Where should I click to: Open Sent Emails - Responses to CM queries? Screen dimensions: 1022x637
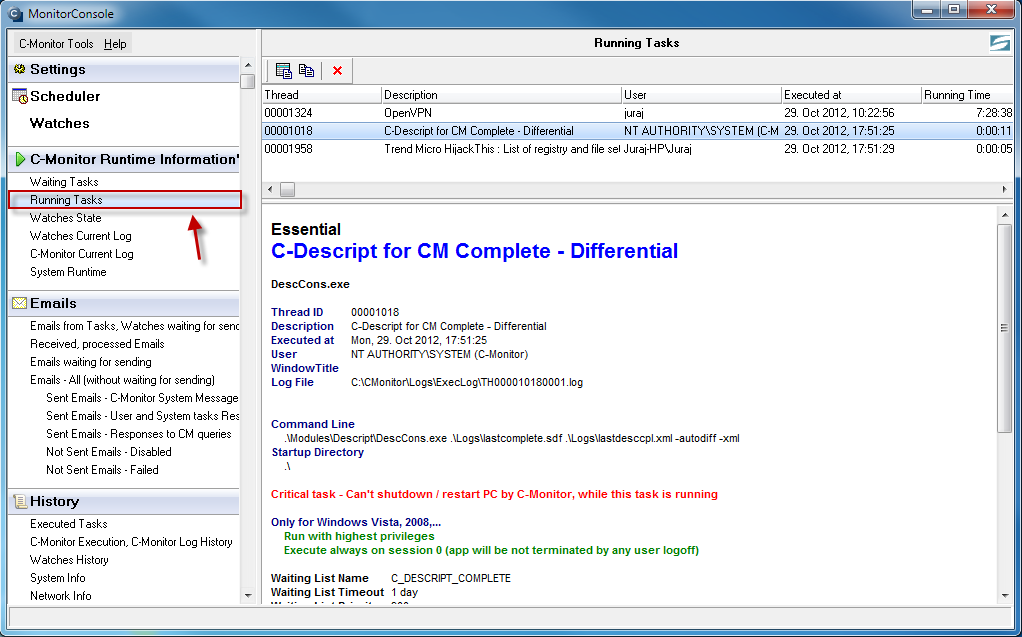pos(139,434)
